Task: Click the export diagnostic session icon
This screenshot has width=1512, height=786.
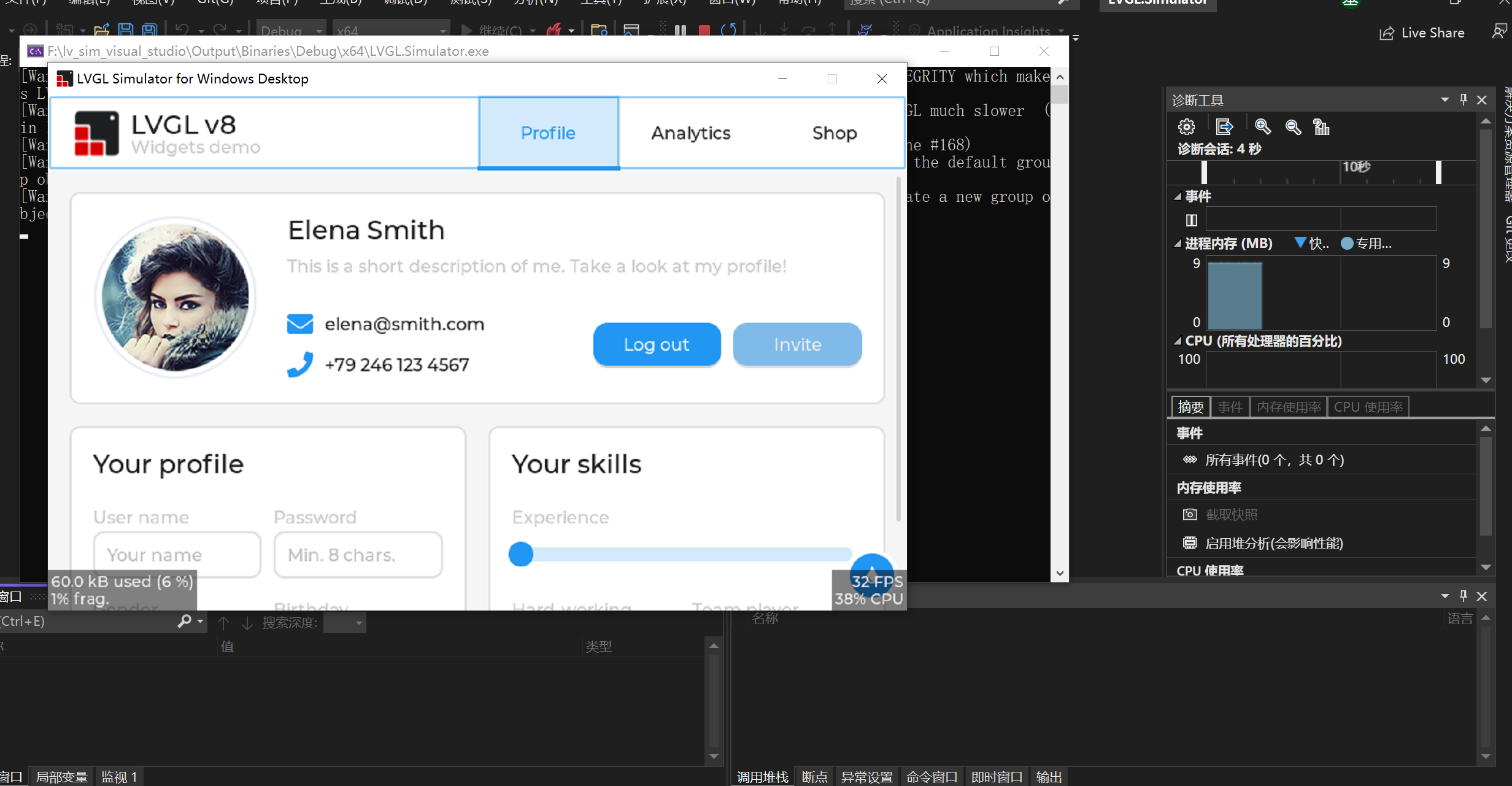Action: pyautogui.click(x=1224, y=127)
